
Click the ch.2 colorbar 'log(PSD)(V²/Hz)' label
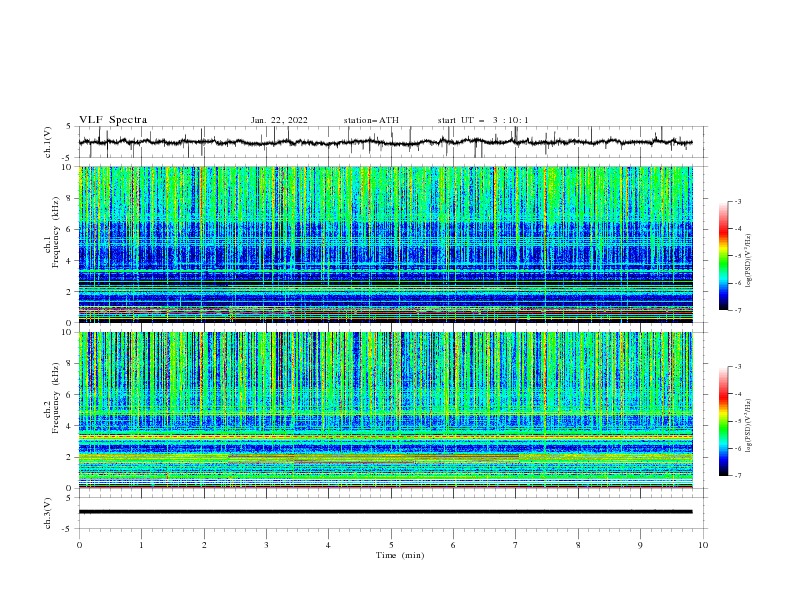coord(748,425)
